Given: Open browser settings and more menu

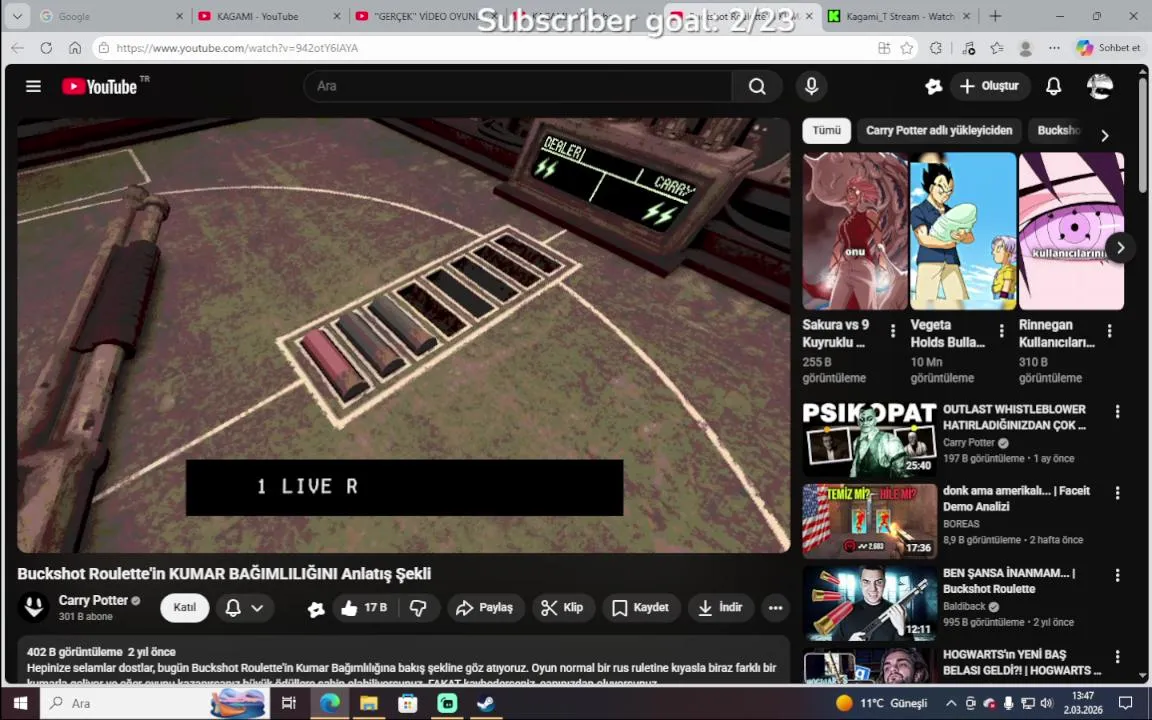Looking at the screenshot, I should (x=1054, y=48).
